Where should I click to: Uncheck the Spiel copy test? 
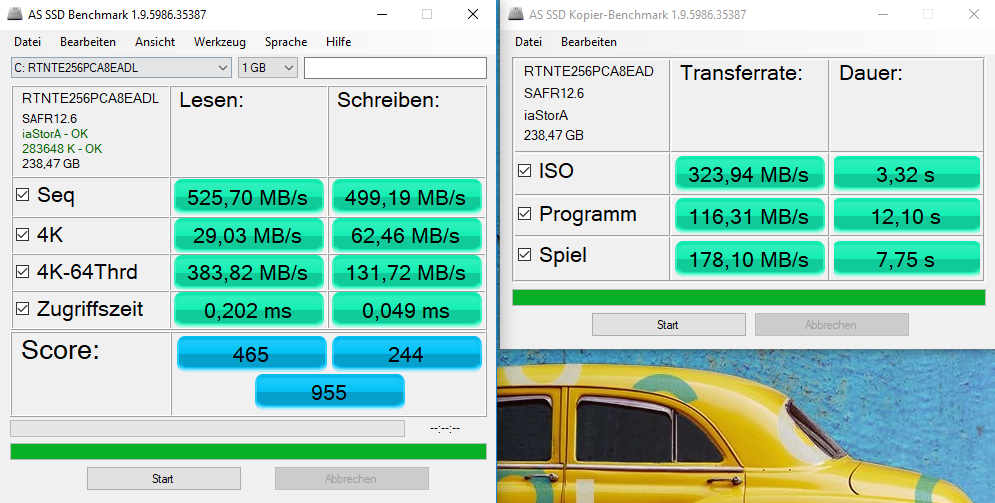[524, 255]
